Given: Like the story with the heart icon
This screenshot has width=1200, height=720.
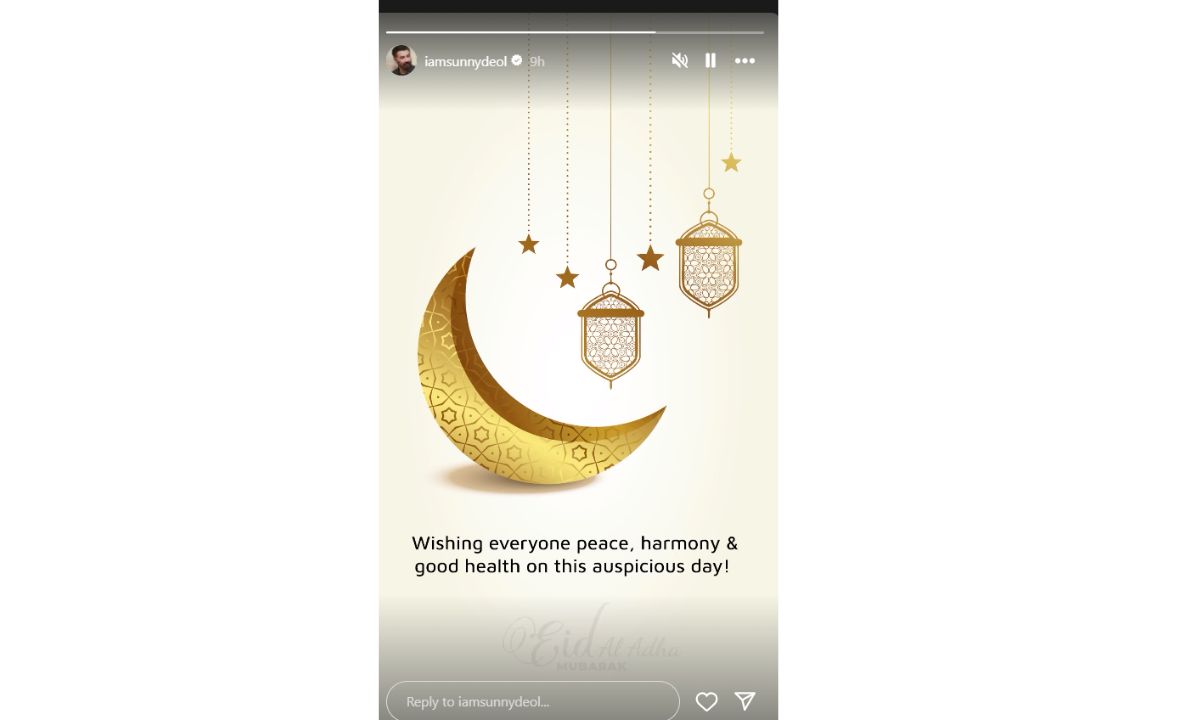Looking at the screenshot, I should click(x=707, y=702).
